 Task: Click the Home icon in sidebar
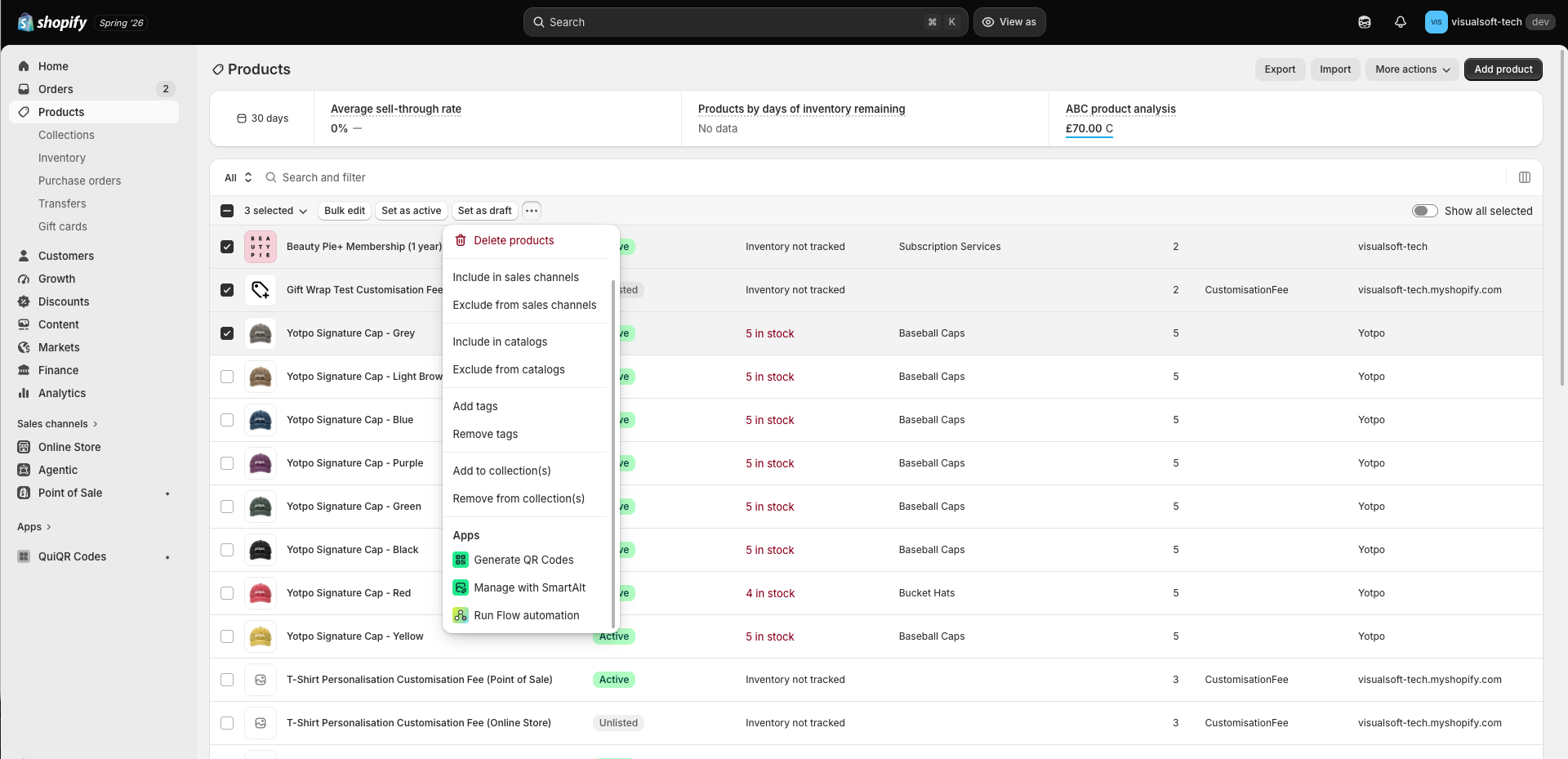point(24,66)
